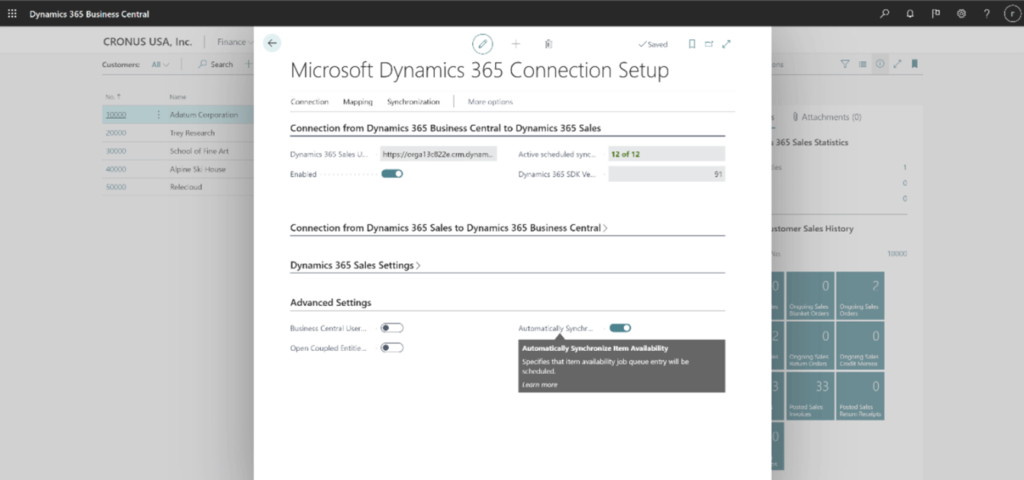Image resolution: width=1024 pixels, height=480 pixels.
Task: Open row options for Adatum Corporation
Action: [158, 114]
